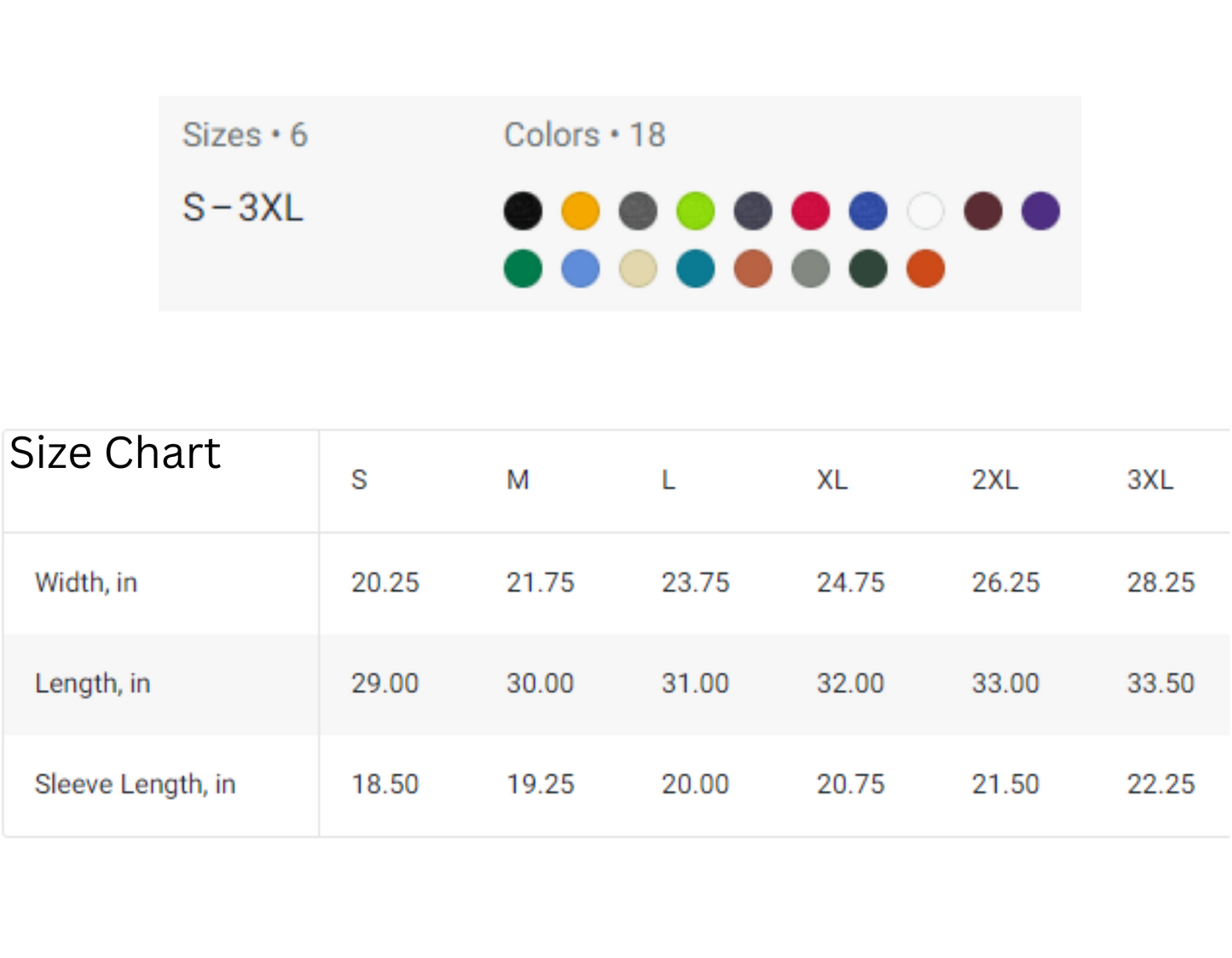This screenshot has width=1232, height=958.
Task: Select the white color swatch
Action: [926, 211]
